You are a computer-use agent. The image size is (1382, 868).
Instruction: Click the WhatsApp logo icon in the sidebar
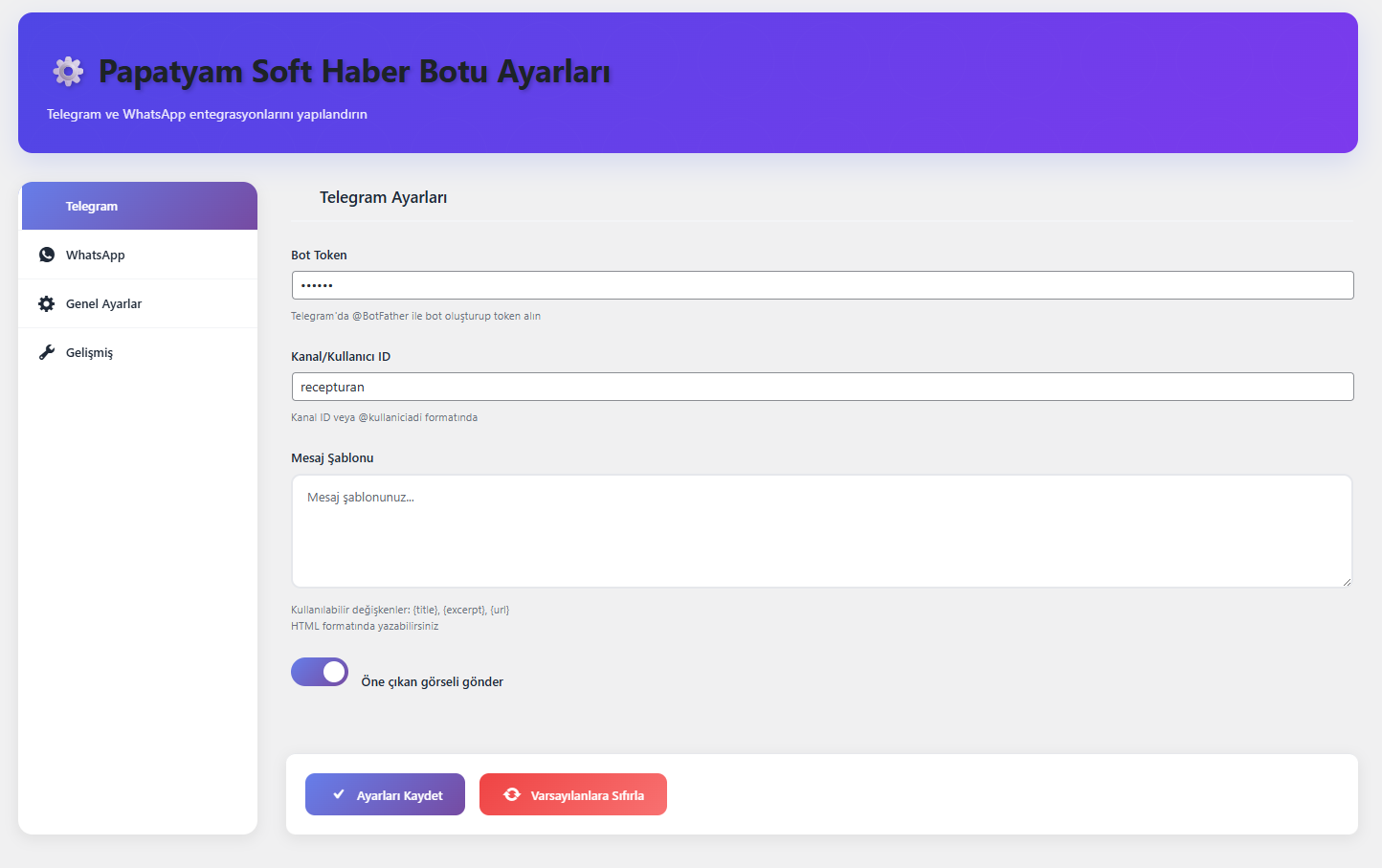[47, 255]
